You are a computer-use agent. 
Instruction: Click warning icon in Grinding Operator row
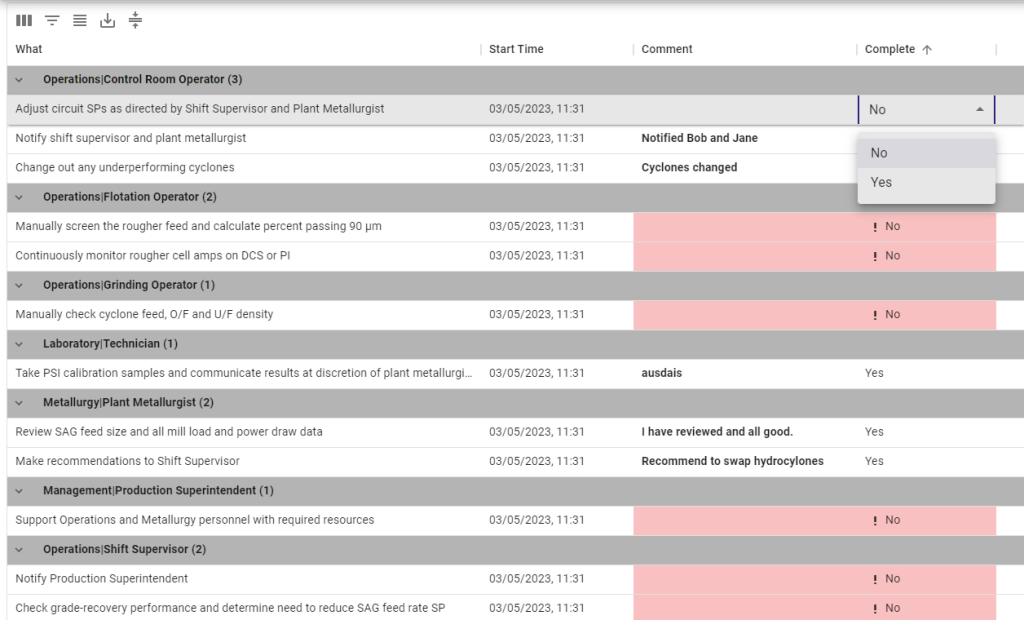coord(875,315)
